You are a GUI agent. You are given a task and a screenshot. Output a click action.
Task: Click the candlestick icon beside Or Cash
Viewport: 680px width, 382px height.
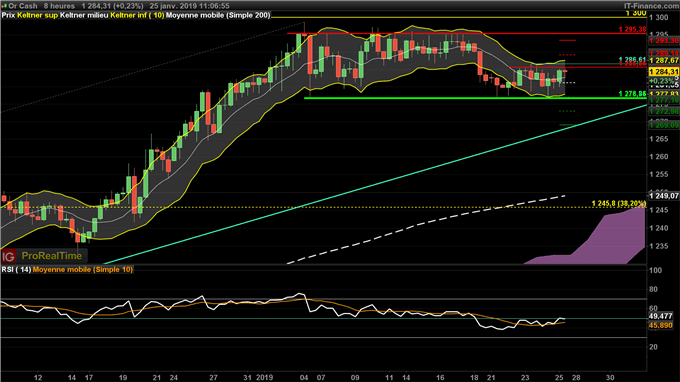(4, 6)
